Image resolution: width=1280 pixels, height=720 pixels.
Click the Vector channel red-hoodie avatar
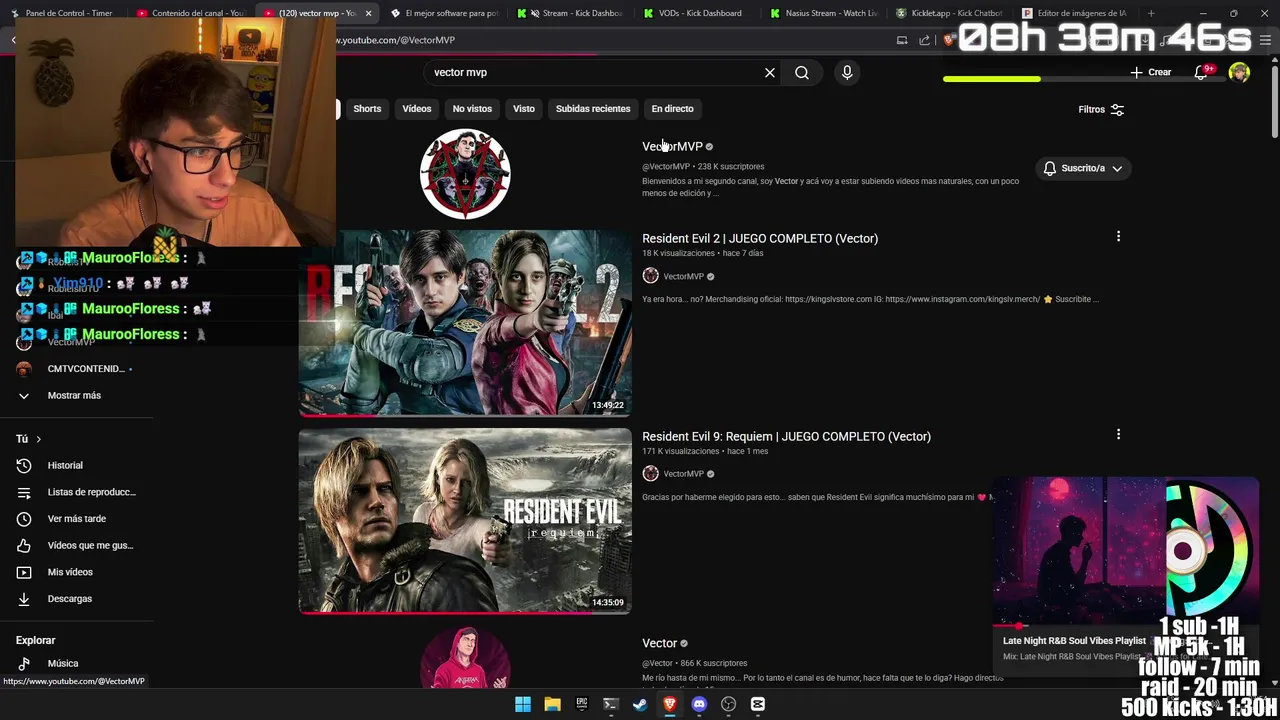click(465, 657)
